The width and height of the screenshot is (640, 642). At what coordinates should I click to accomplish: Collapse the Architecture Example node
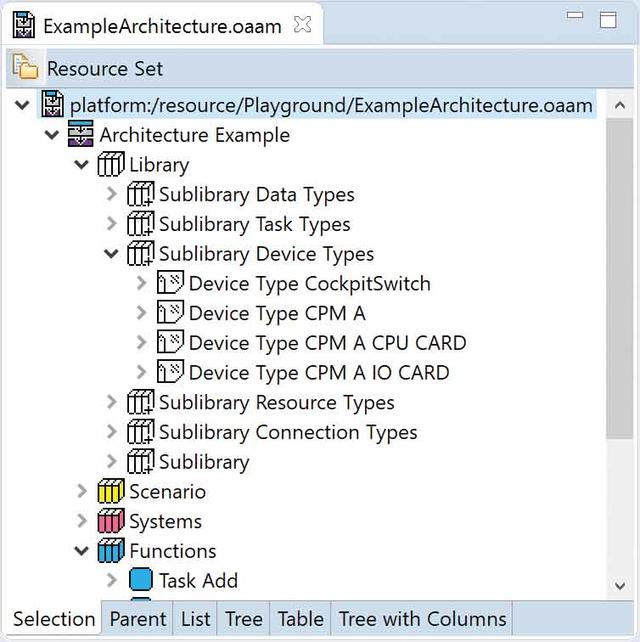[x=52, y=135]
